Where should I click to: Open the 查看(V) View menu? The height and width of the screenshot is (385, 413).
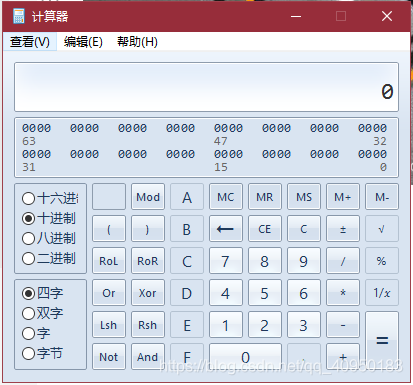(x=30, y=42)
